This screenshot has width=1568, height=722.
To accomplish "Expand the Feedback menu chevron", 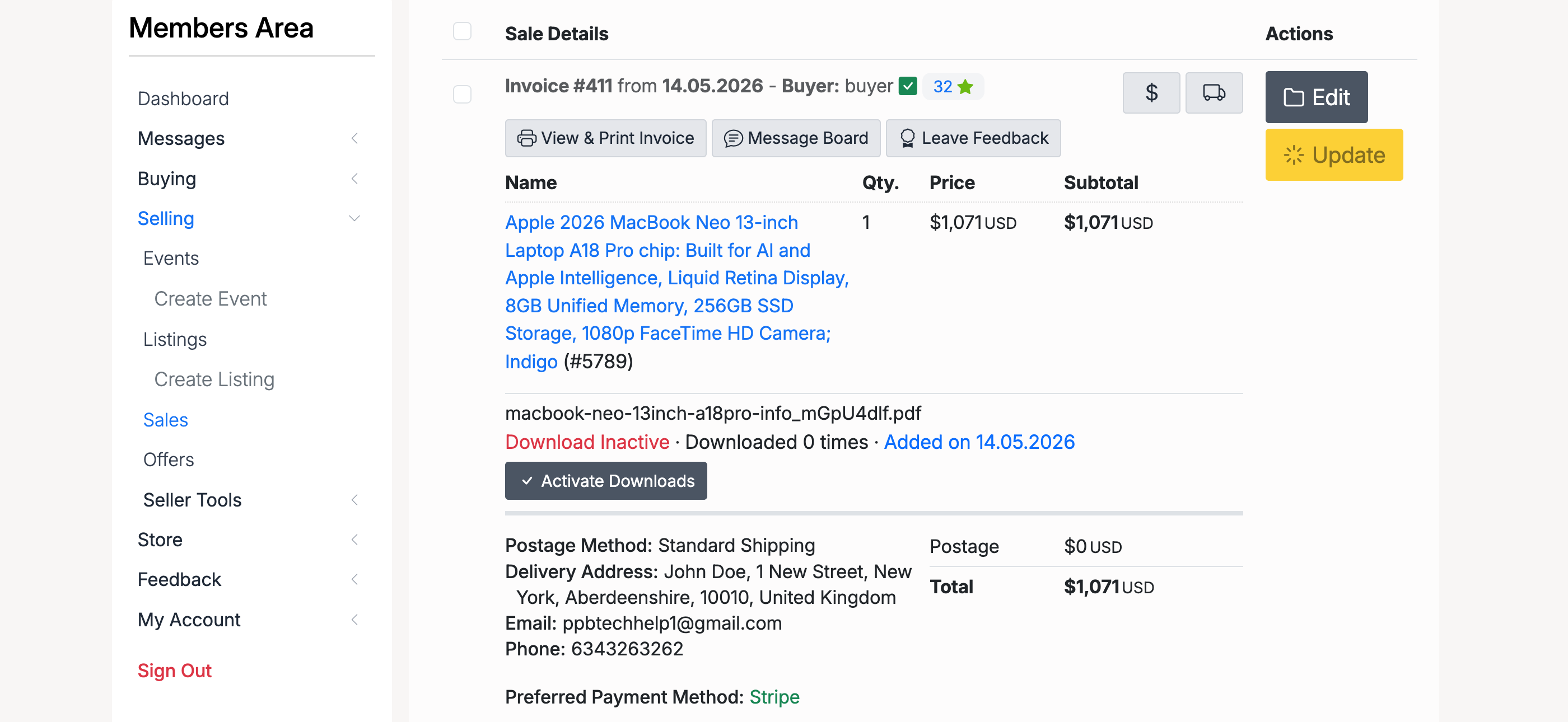I will point(354,579).
